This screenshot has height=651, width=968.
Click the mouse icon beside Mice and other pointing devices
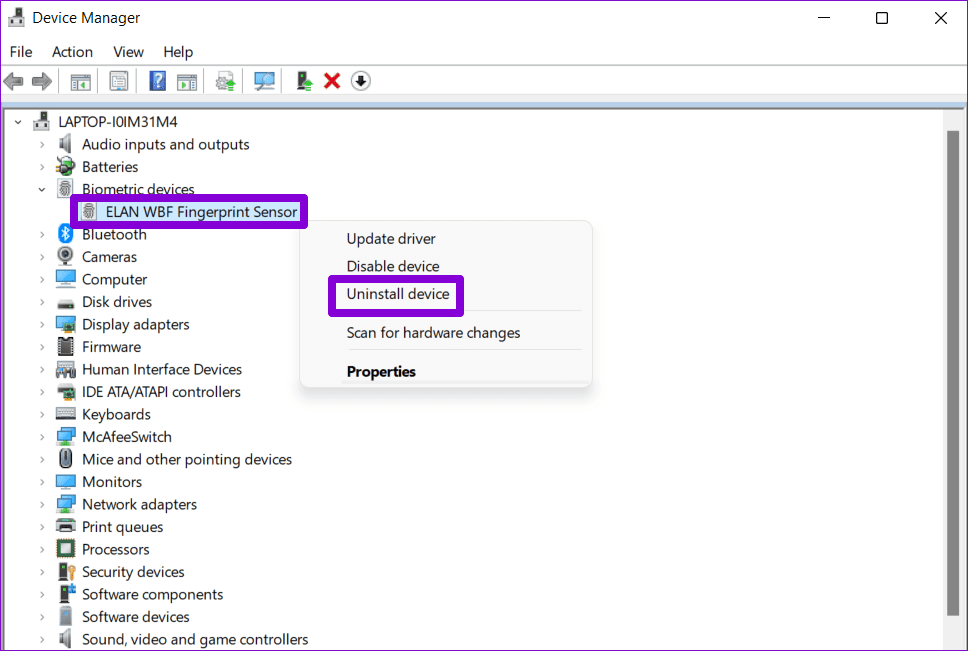[65, 458]
